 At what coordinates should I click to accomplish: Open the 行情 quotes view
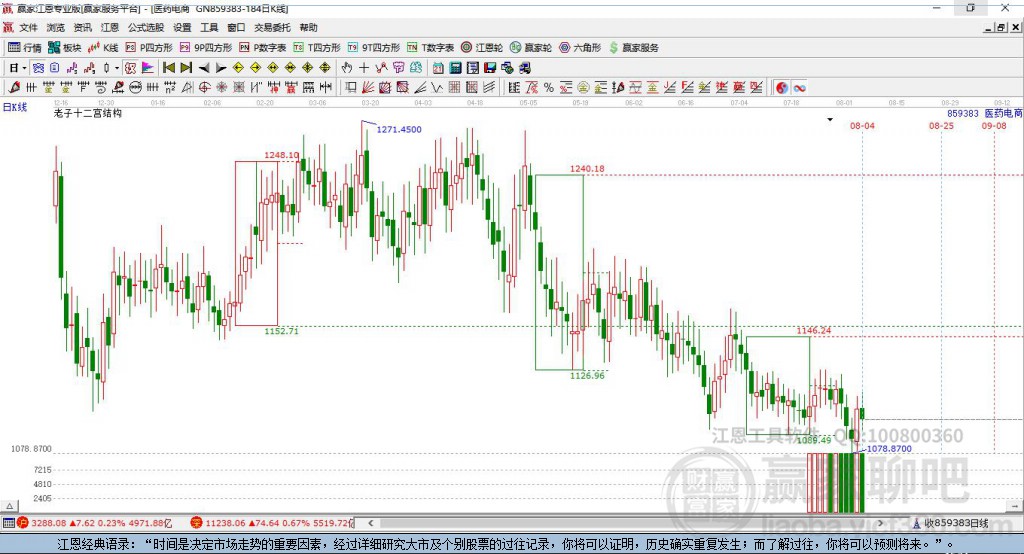click(x=24, y=48)
